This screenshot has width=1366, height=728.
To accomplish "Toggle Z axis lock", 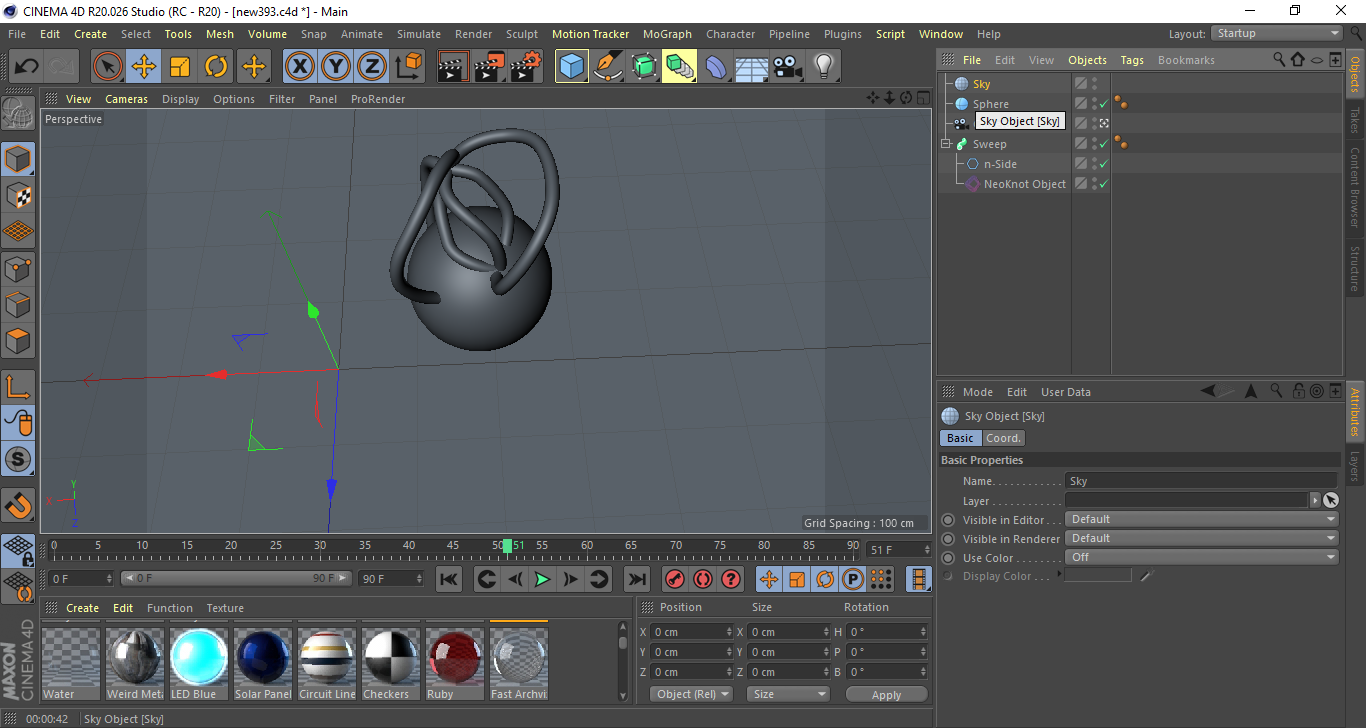I will tap(371, 67).
